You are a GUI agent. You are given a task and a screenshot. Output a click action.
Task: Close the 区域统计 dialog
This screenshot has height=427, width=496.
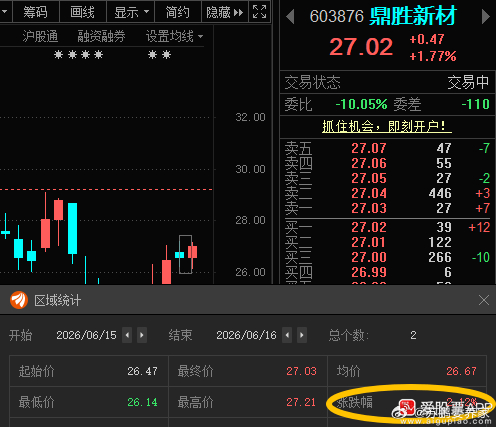(484, 300)
